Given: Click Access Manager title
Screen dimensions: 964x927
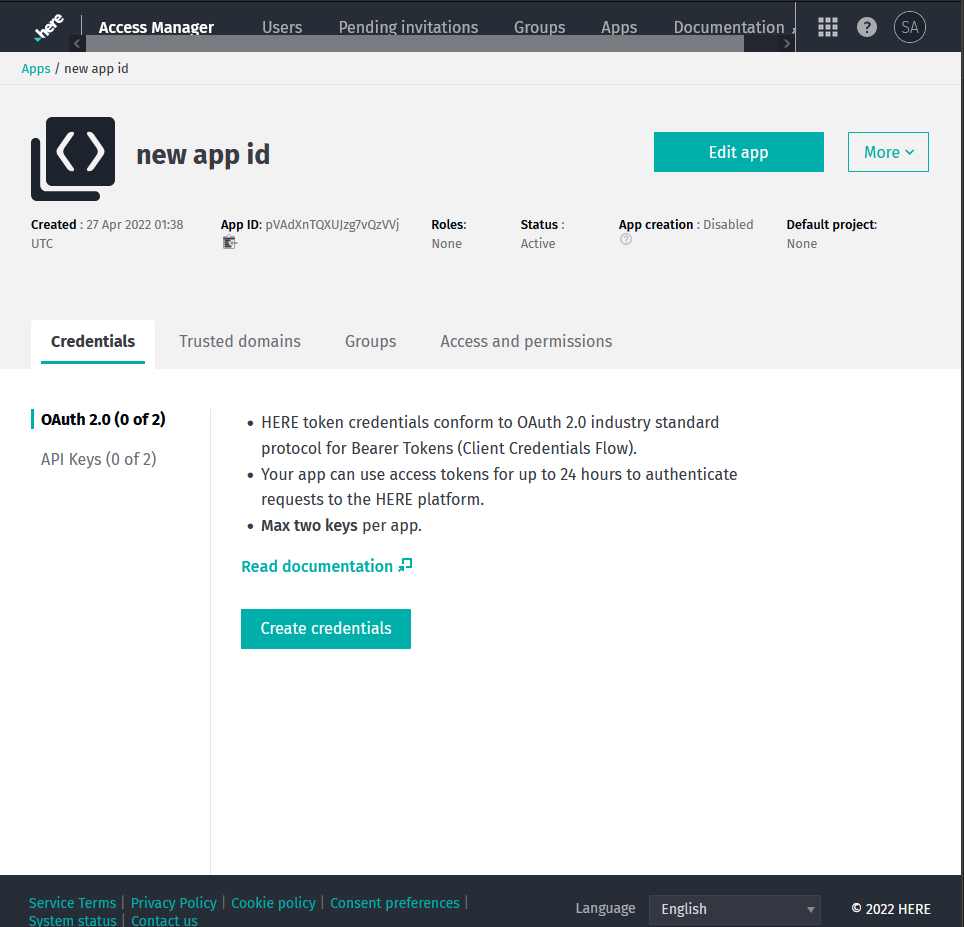Looking at the screenshot, I should pos(156,27).
